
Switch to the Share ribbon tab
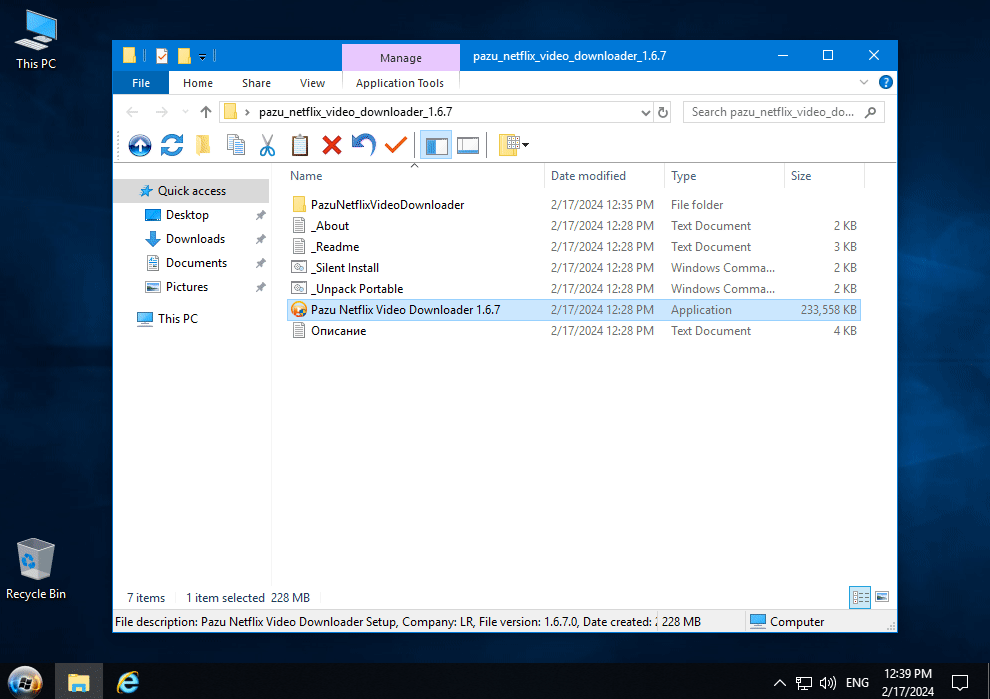click(x=256, y=83)
